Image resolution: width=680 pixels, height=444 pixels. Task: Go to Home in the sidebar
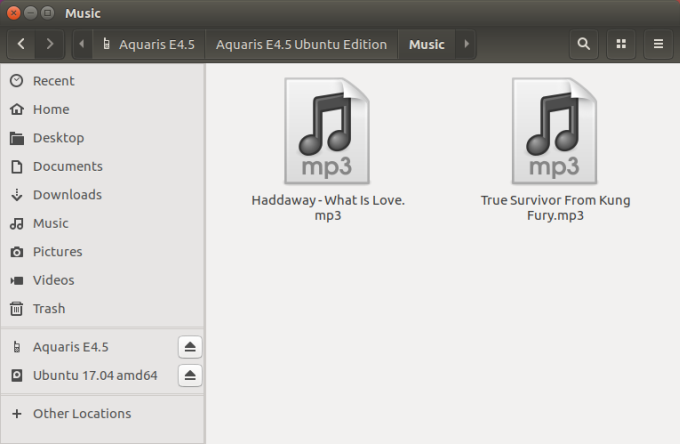[102, 109]
